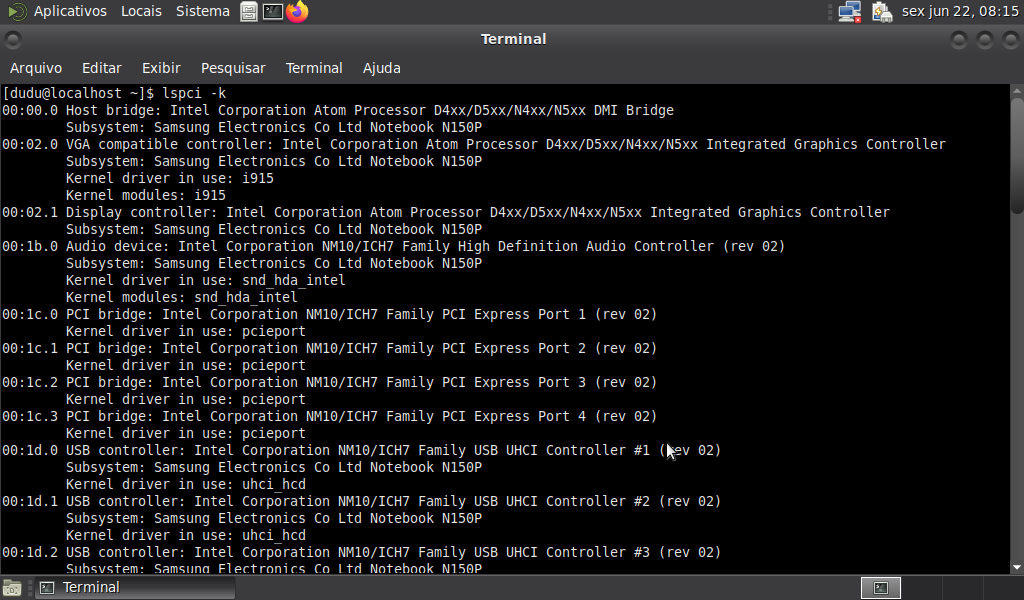
Task: Launch Firefox from the top panel
Action: [x=297, y=12]
